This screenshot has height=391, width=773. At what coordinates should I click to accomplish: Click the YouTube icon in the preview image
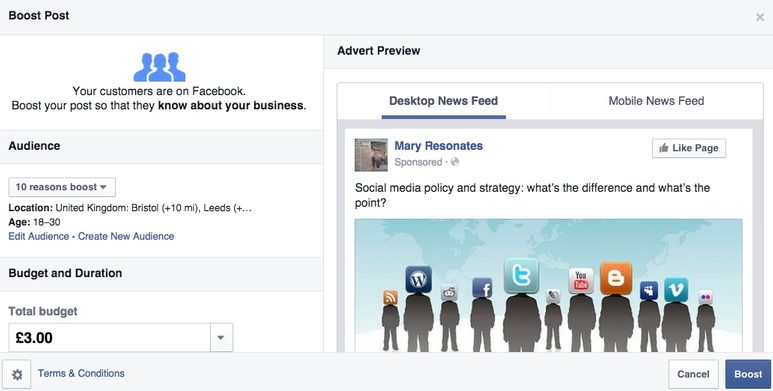581,281
